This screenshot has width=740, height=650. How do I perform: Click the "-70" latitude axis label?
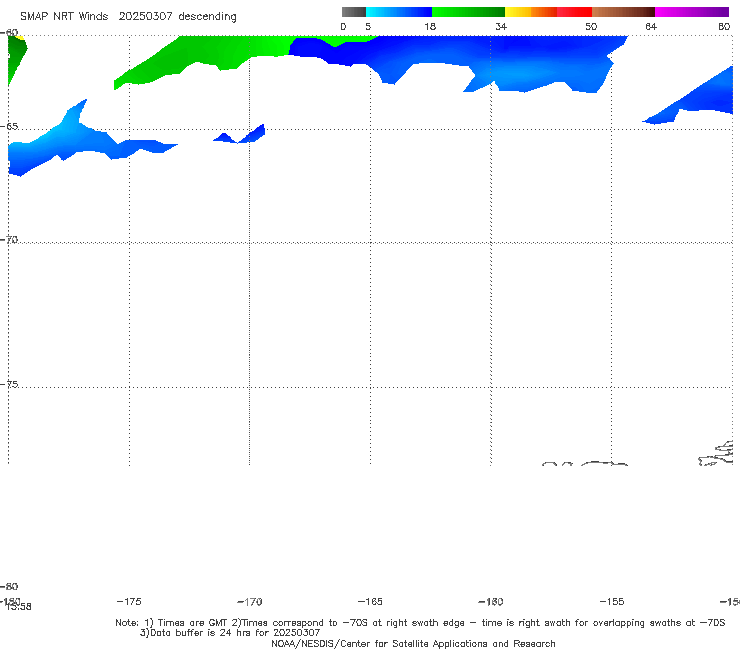point(9,240)
